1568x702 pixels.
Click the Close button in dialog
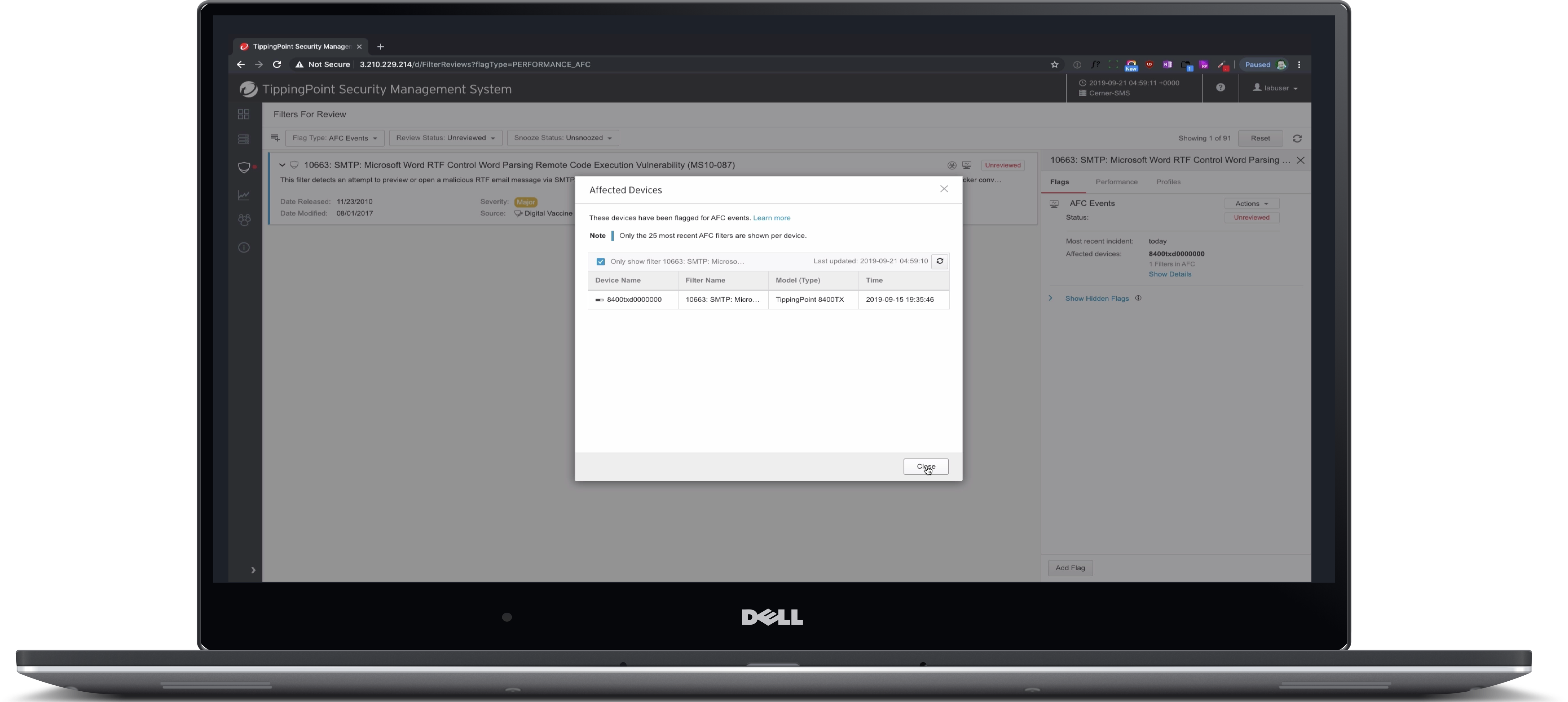(x=925, y=467)
